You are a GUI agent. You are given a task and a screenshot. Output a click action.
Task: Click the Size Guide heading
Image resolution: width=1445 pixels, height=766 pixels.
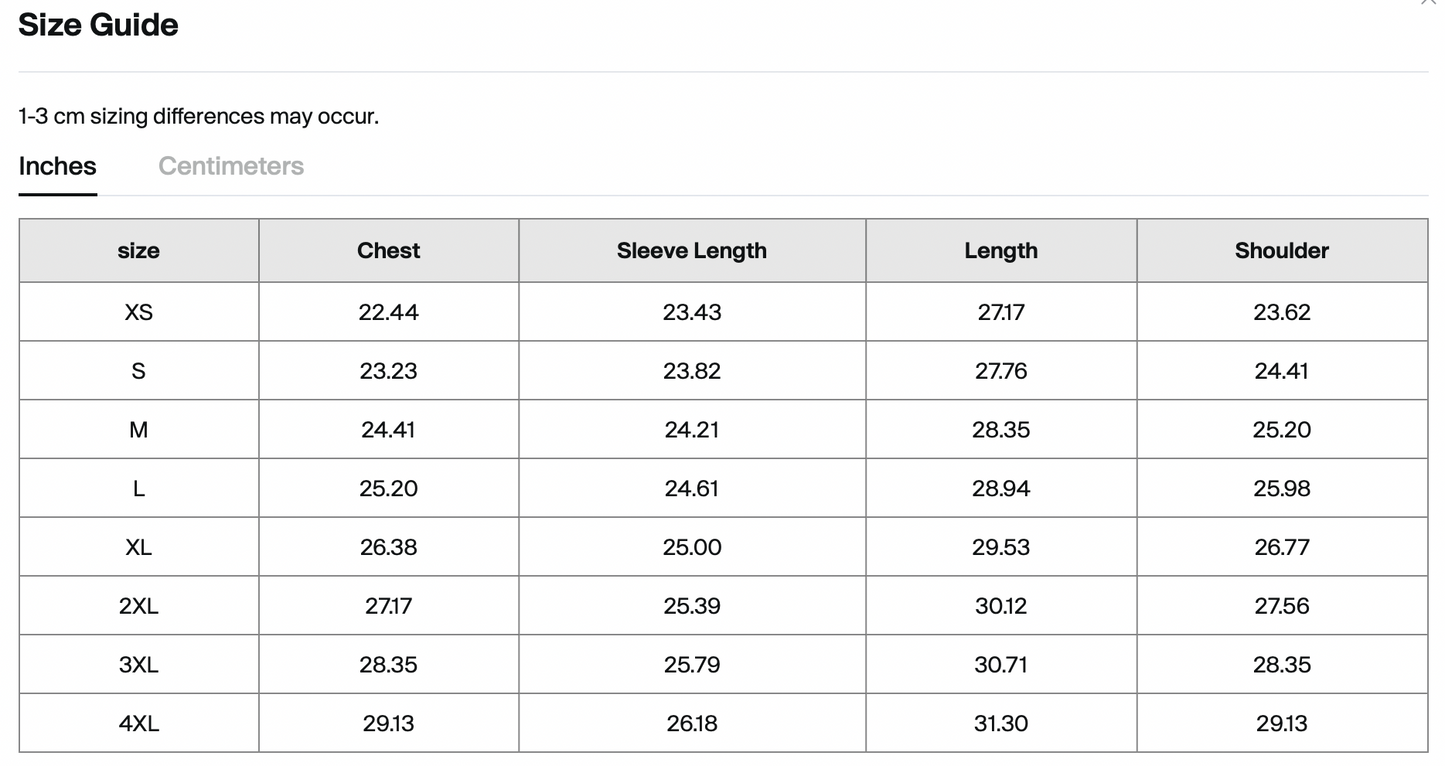tap(98, 25)
